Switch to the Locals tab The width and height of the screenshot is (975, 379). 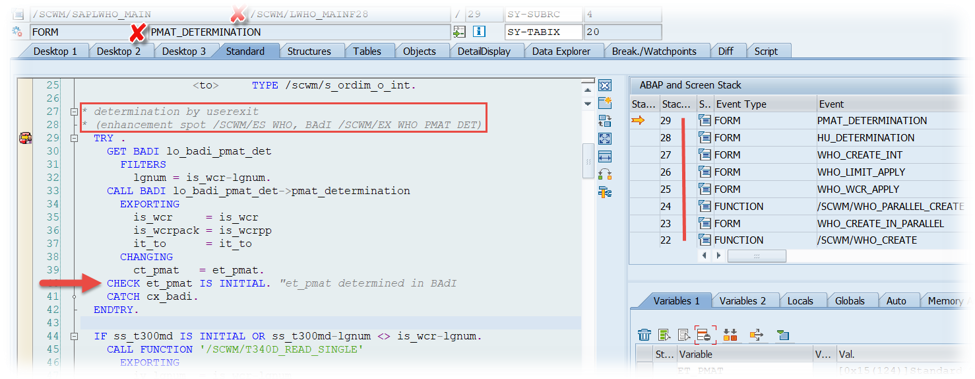800,301
